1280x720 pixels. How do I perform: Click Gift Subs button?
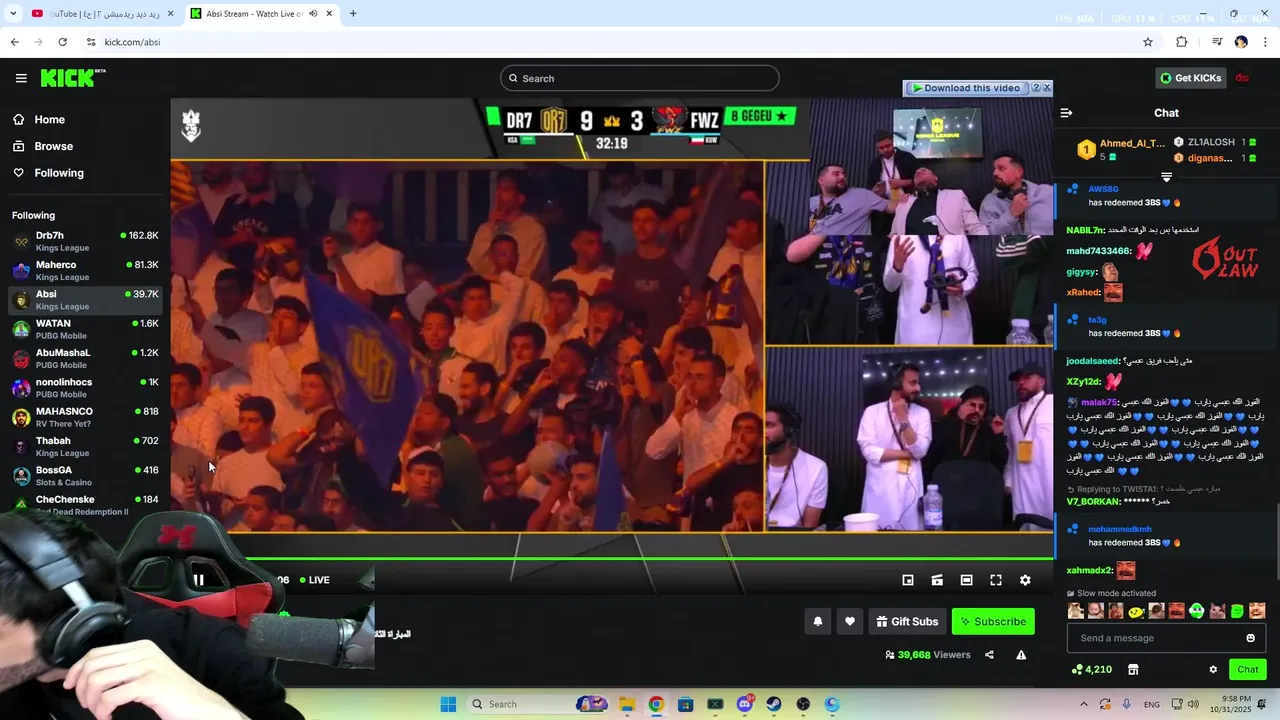pyautogui.click(x=907, y=621)
